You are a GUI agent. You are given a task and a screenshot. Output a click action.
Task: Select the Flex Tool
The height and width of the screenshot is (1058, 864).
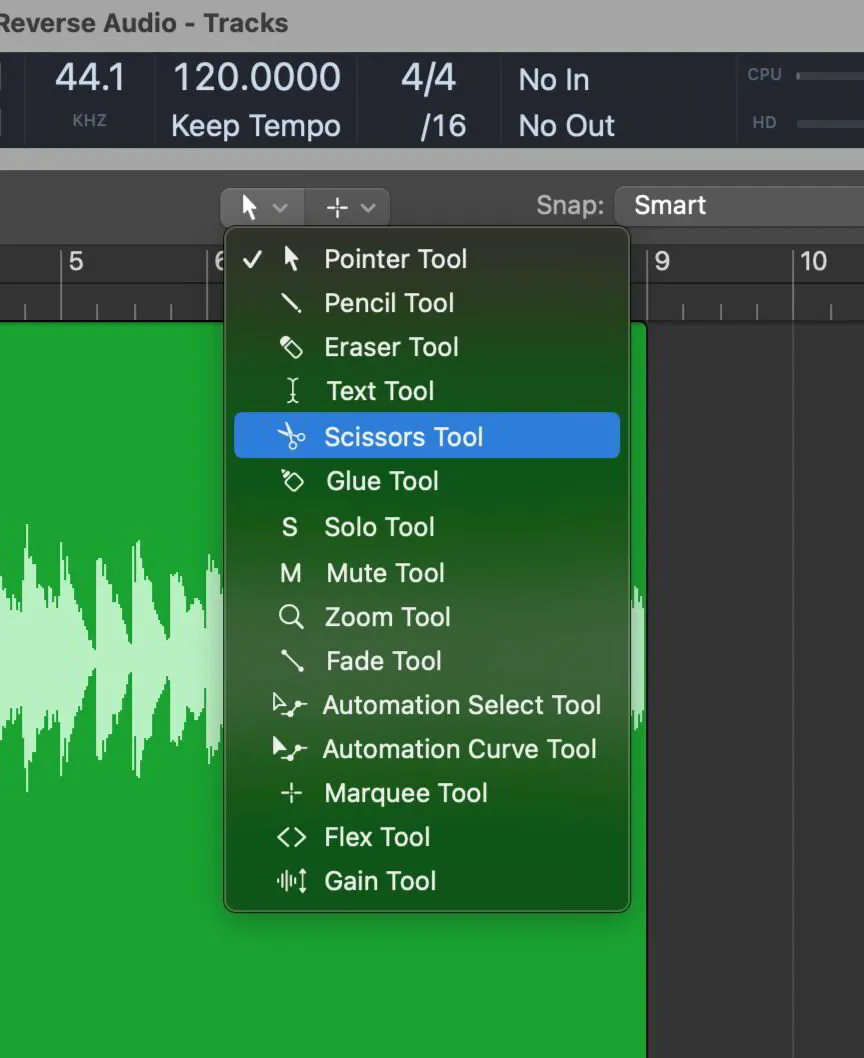377,837
